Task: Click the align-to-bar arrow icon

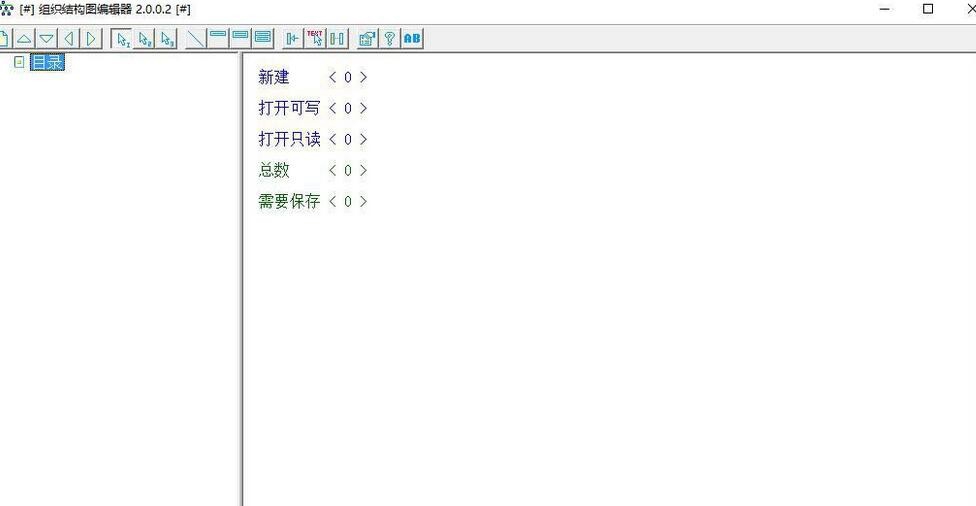Action: pos(293,39)
